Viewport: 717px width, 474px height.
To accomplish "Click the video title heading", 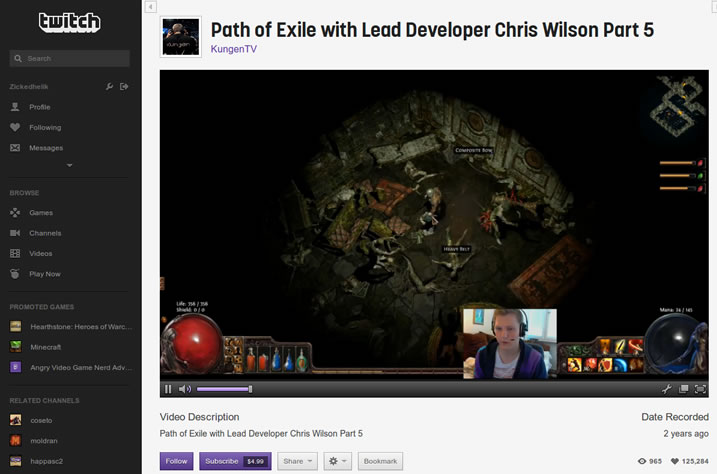I will [x=432, y=30].
